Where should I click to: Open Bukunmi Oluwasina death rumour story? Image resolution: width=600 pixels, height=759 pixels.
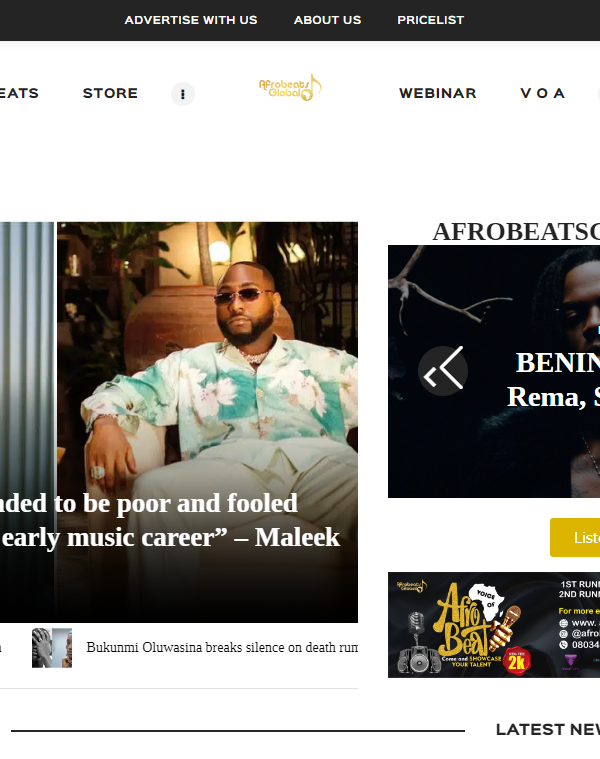coord(222,648)
